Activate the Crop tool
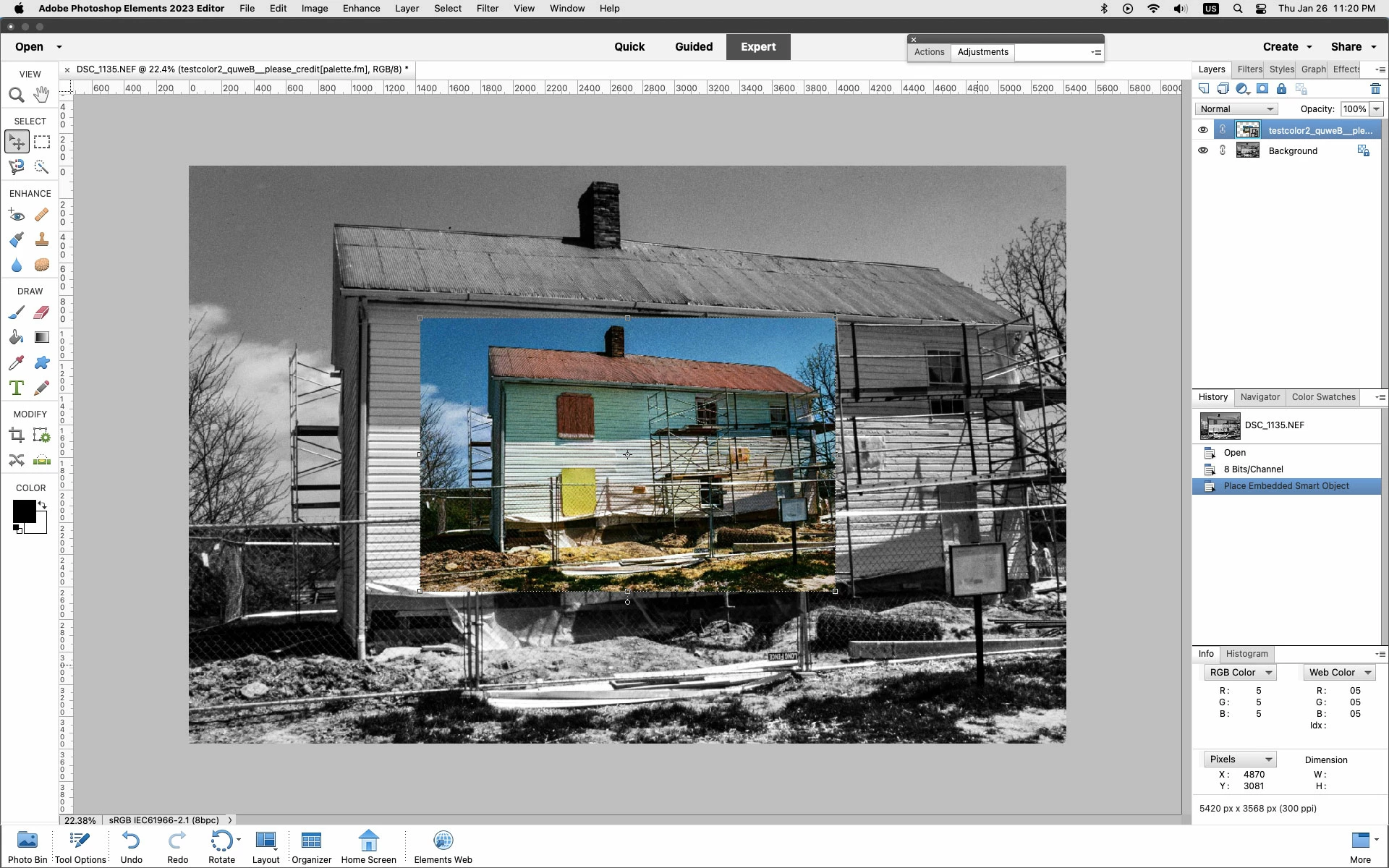Image resolution: width=1389 pixels, height=868 pixels. (16, 435)
